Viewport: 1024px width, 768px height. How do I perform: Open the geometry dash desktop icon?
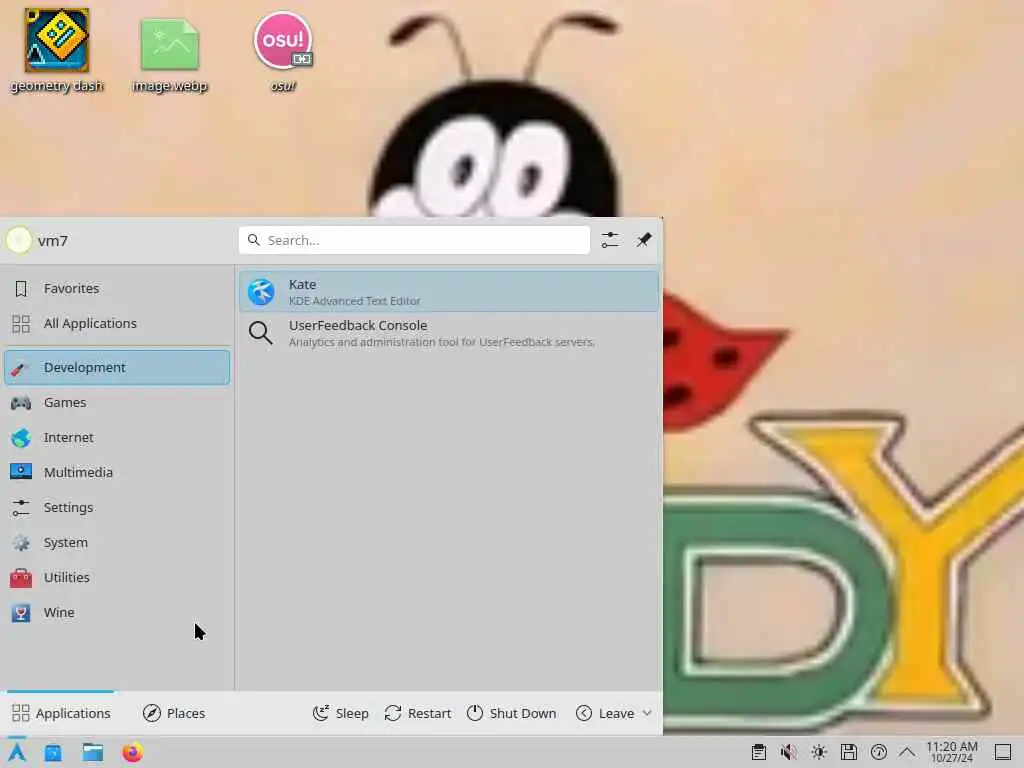click(57, 50)
